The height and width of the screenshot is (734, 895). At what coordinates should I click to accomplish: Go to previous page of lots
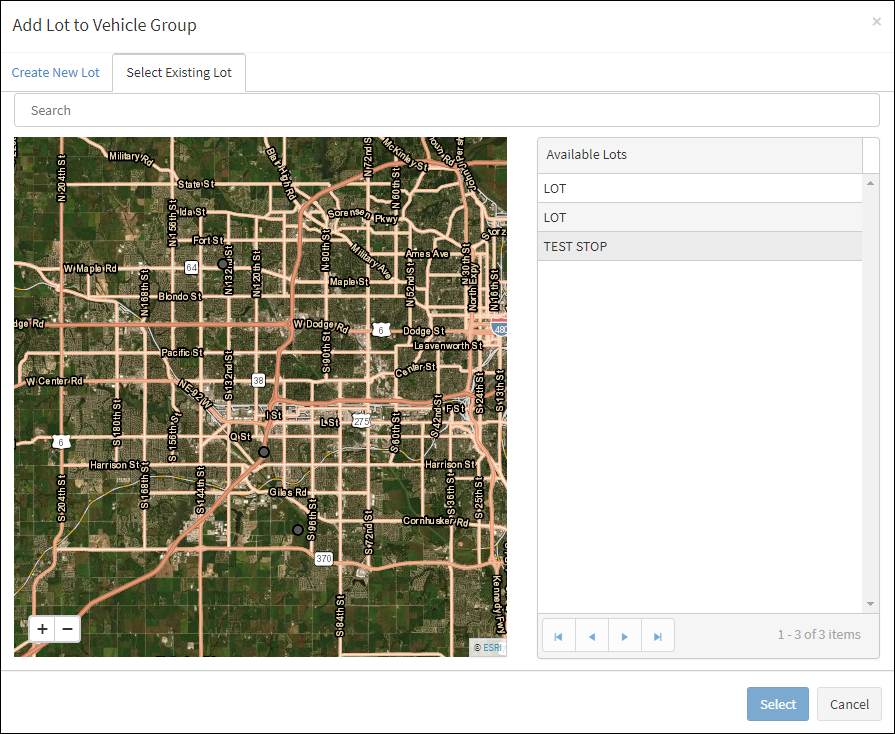point(591,636)
